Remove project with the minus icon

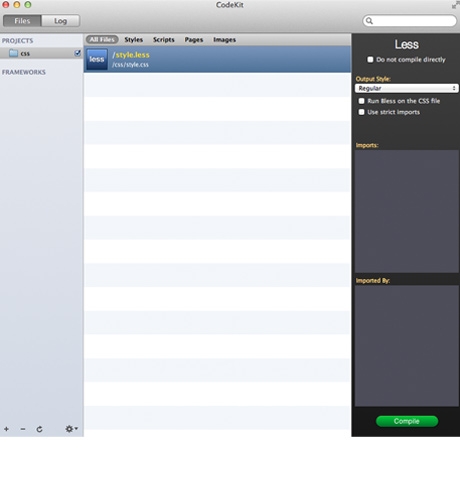point(23,429)
